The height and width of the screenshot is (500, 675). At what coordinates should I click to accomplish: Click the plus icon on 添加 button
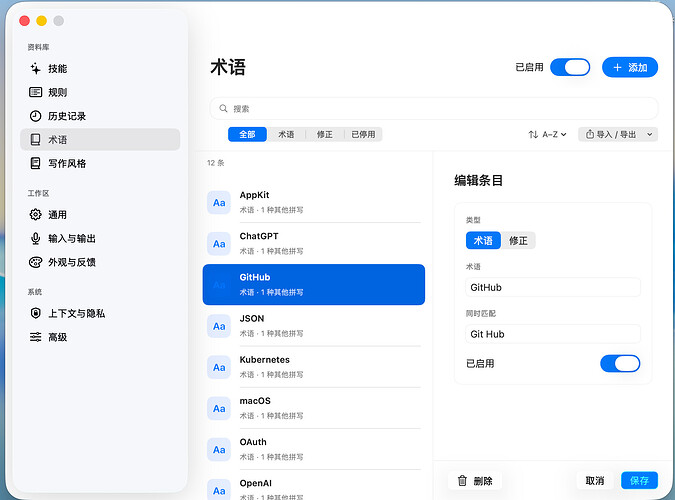(617, 68)
